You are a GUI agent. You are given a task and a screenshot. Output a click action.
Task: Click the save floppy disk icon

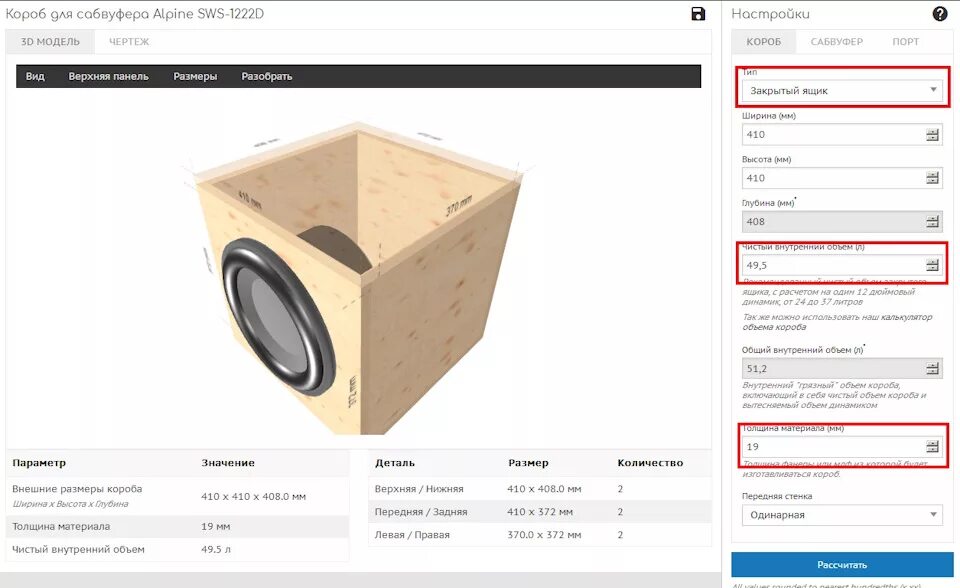[x=698, y=14]
